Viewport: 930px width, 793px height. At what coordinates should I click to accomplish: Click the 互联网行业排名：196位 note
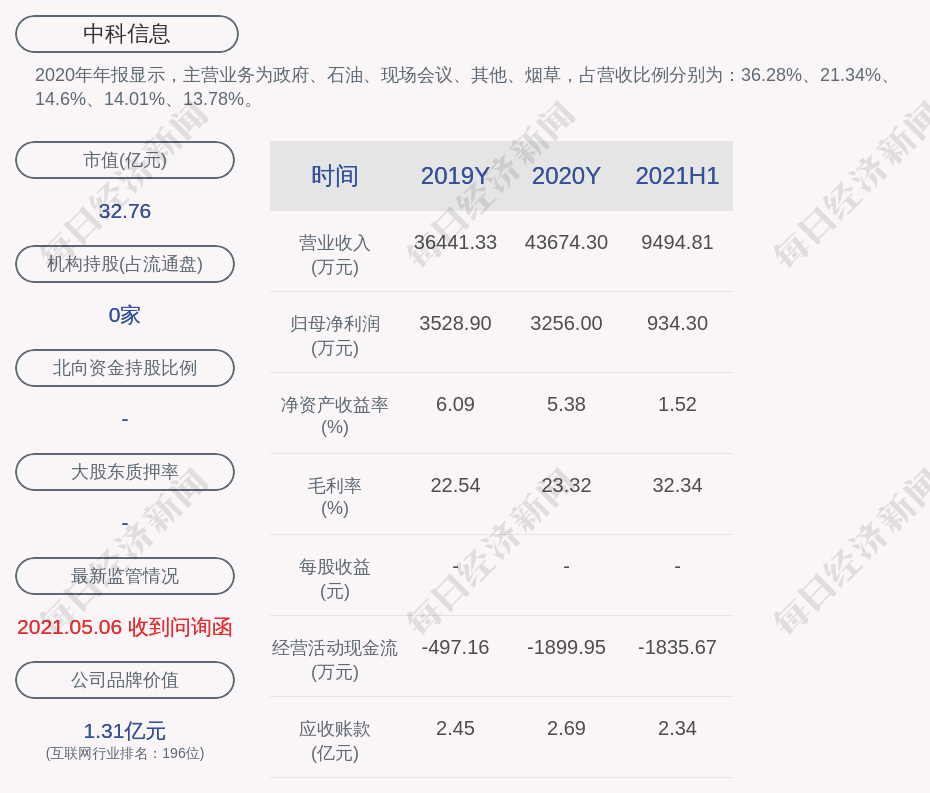point(125,753)
